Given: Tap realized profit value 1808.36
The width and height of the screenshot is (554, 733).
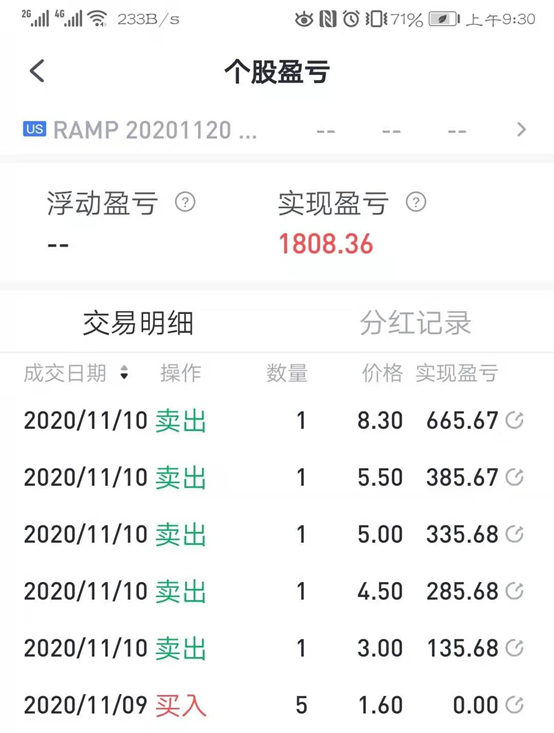Looking at the screenshot, I should click(326, 244).
